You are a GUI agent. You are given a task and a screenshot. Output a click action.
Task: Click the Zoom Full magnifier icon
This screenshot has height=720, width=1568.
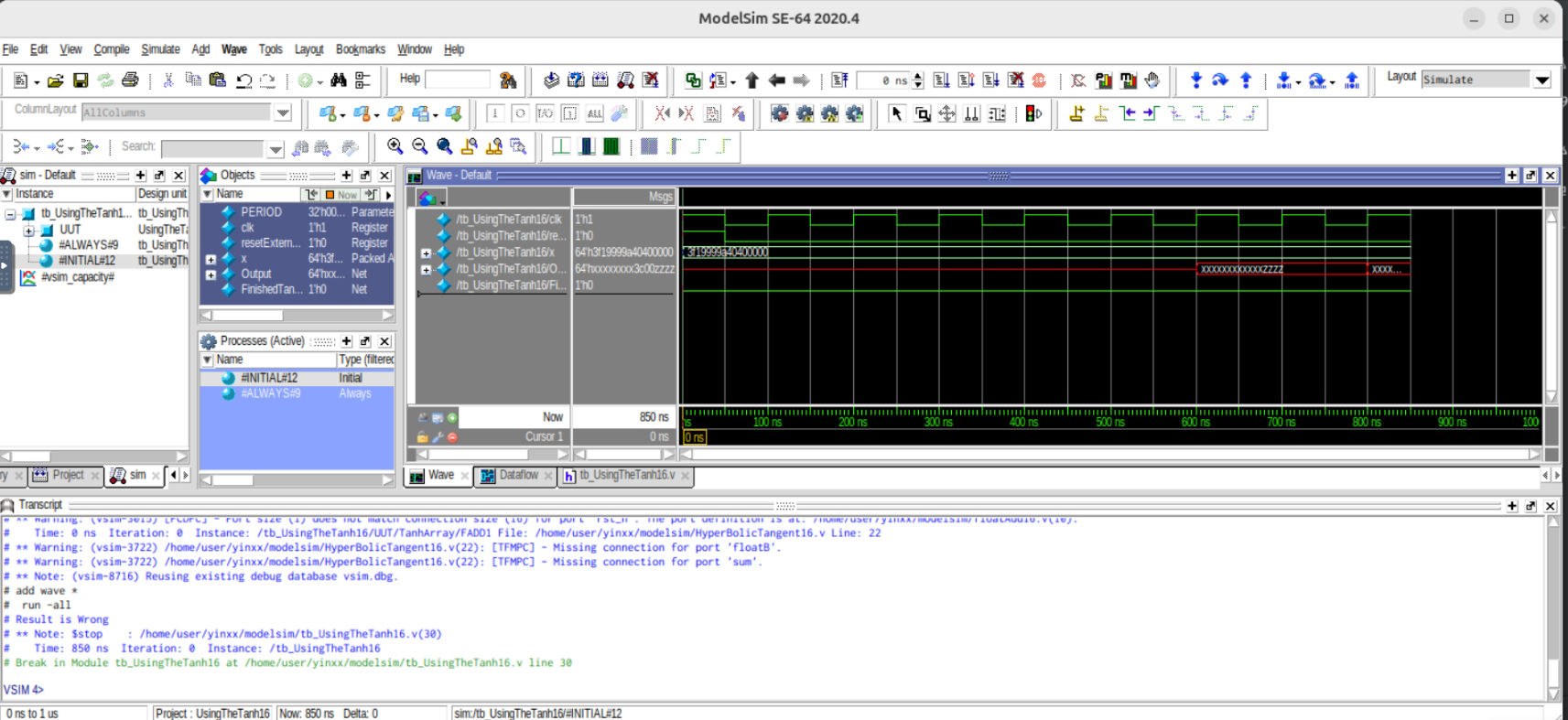(x=445, y=146)
